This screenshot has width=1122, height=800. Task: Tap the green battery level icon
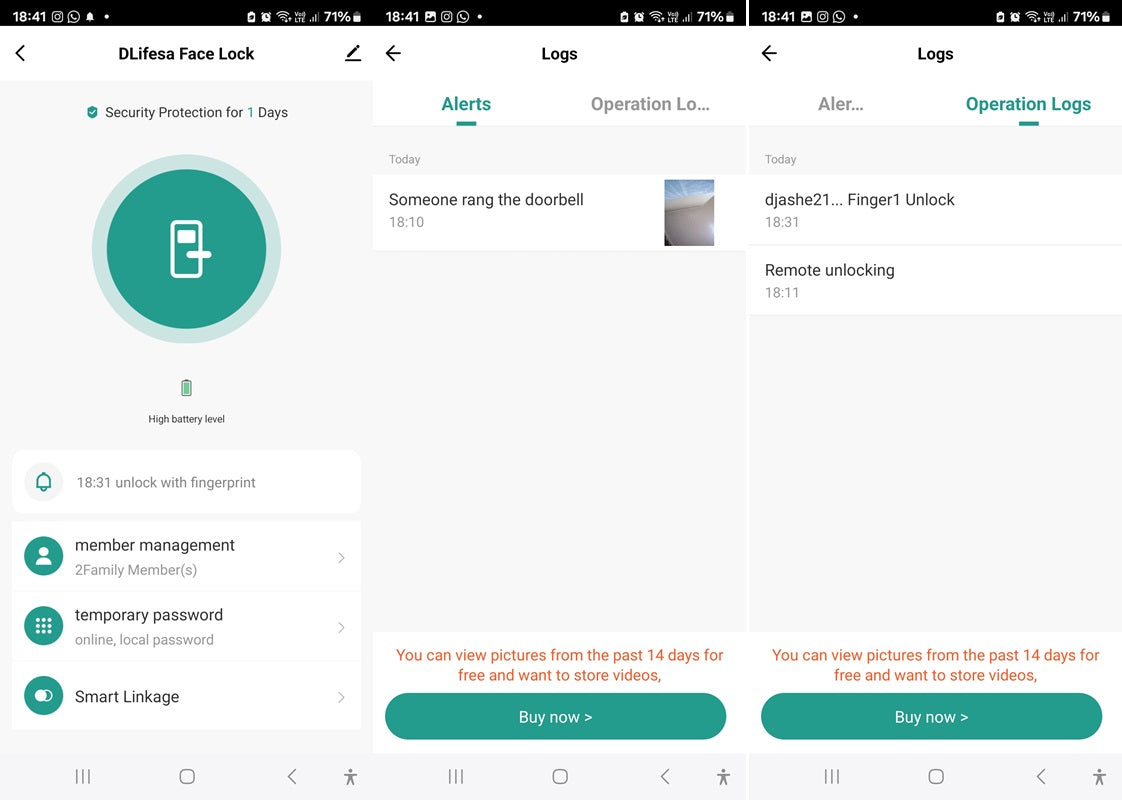186,388
